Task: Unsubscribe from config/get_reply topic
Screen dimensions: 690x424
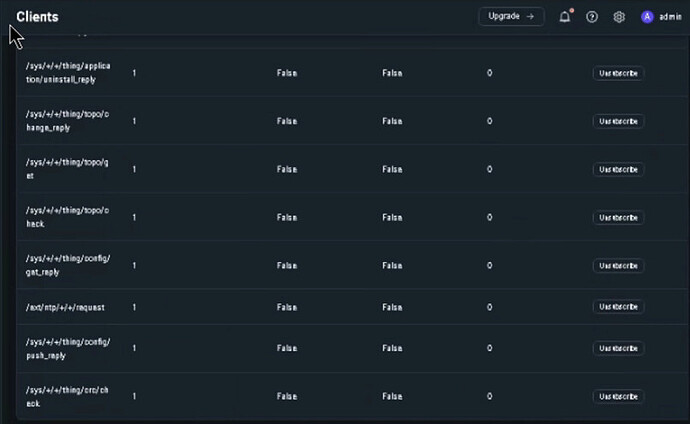Action: (x=618, y=265)
